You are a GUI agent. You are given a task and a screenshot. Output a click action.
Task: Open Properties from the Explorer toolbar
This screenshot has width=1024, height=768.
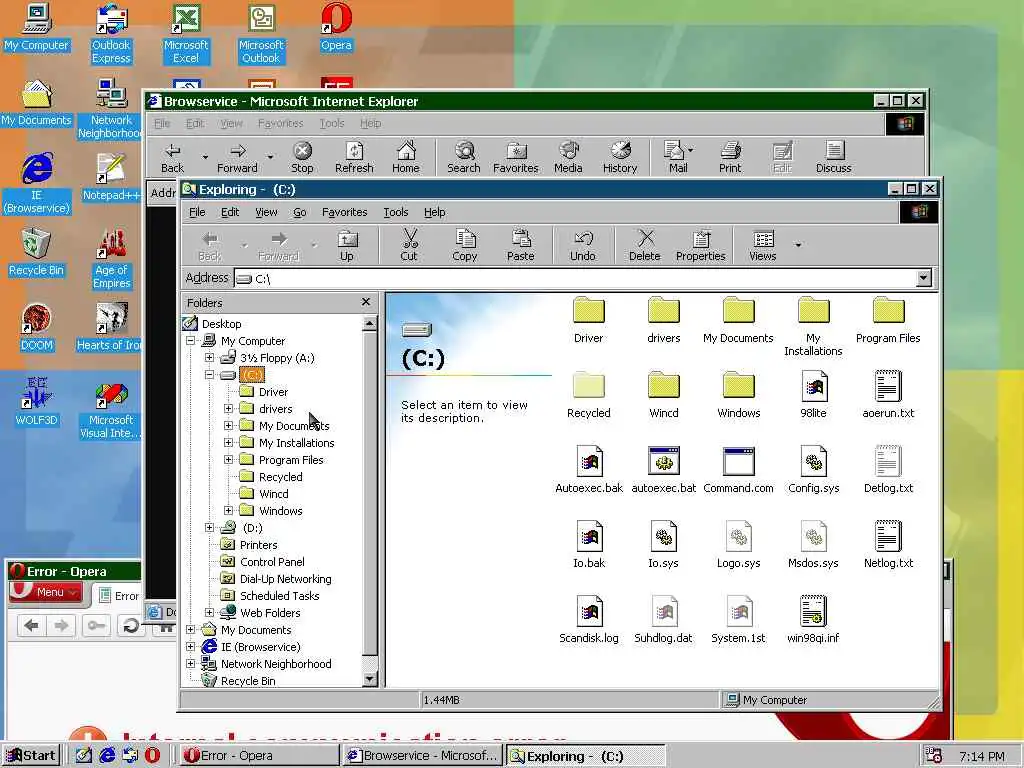coord(701,245)
